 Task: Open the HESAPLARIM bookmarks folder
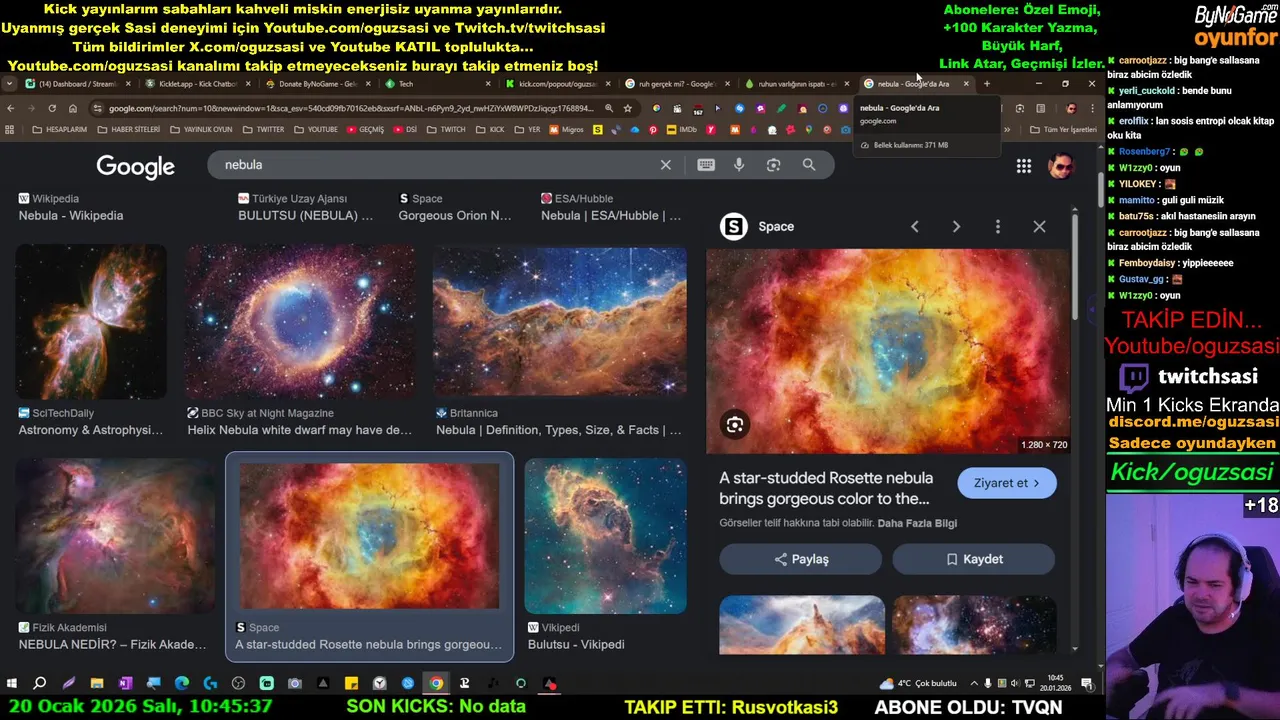coord(59,129)
